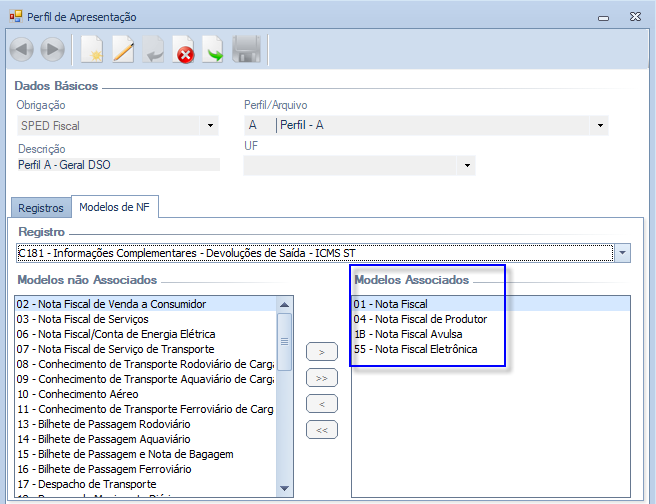Select associated 55 - Nota Fiscal Eletrônica
Viewport: 656px width, 504px height.
491,349
